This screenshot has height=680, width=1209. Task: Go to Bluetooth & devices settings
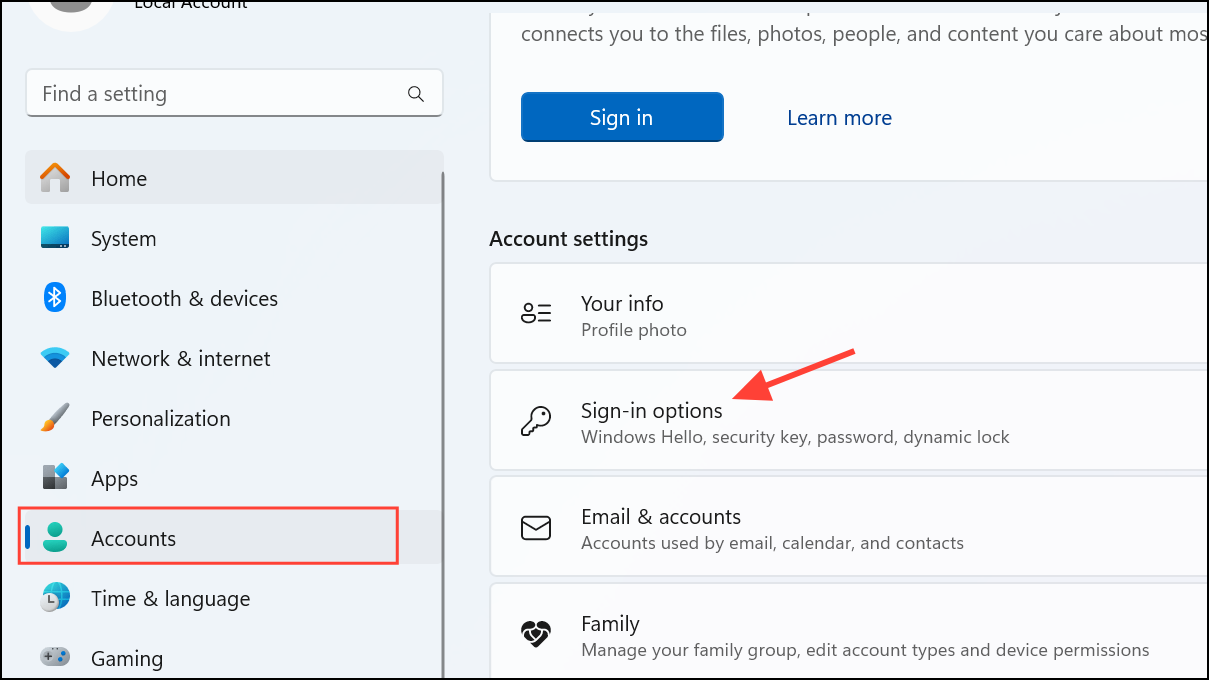tap(184, 298)
